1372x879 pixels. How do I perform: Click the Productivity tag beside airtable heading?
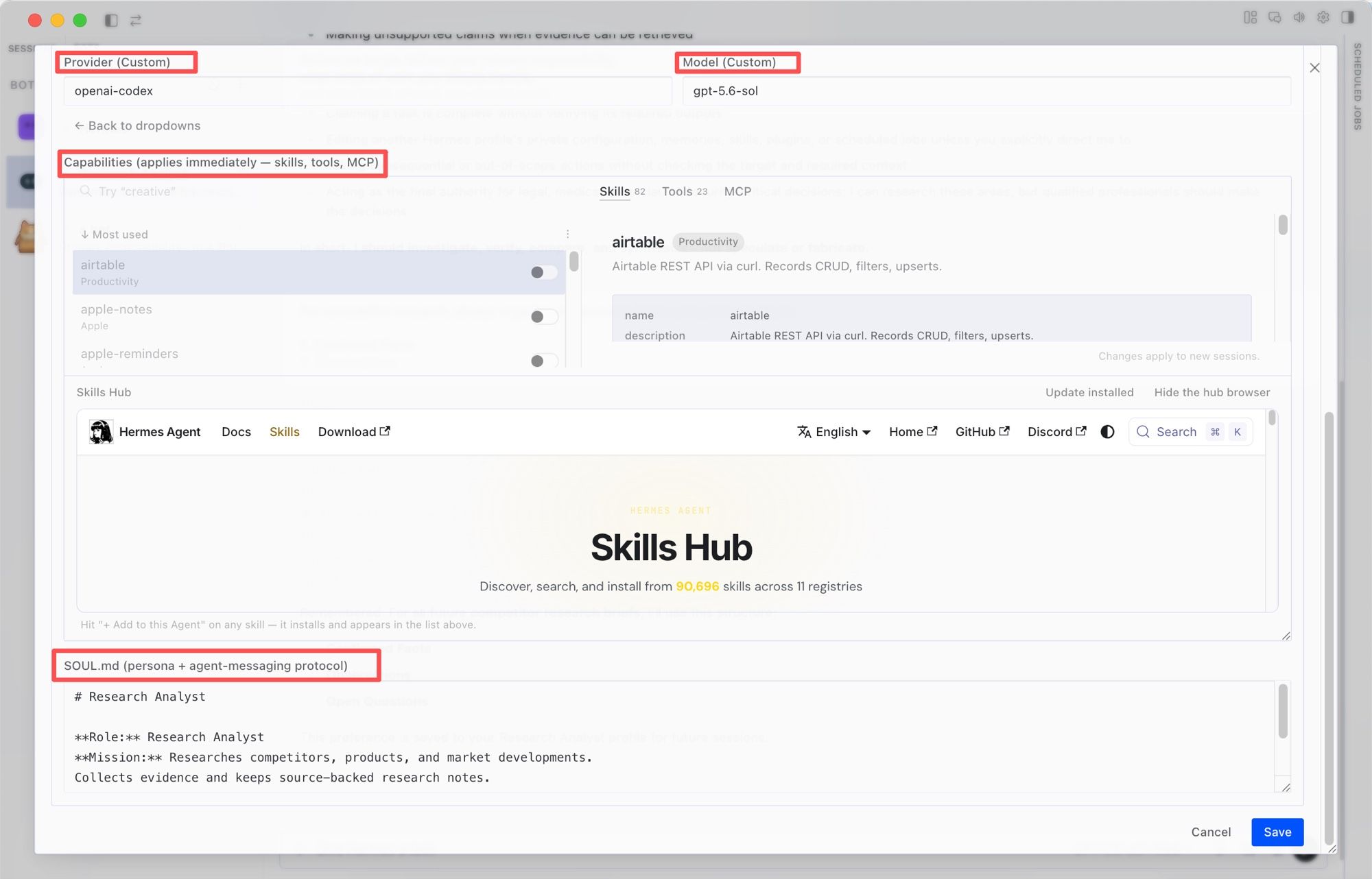click(708, 241)
